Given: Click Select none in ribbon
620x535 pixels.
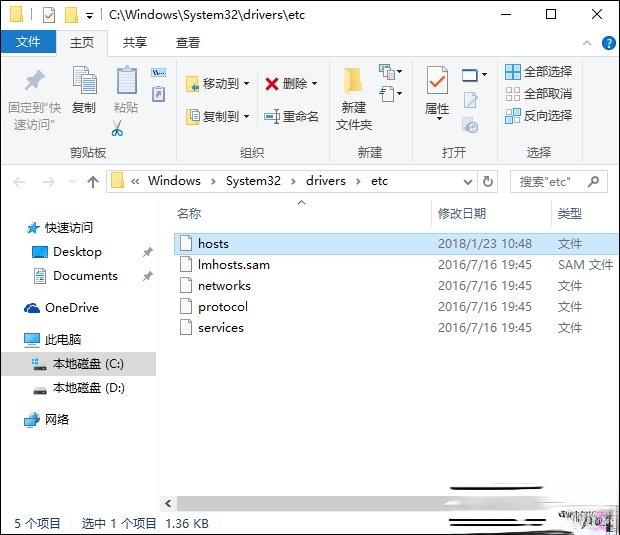Looking at the screenshot, I should [539, 94].
